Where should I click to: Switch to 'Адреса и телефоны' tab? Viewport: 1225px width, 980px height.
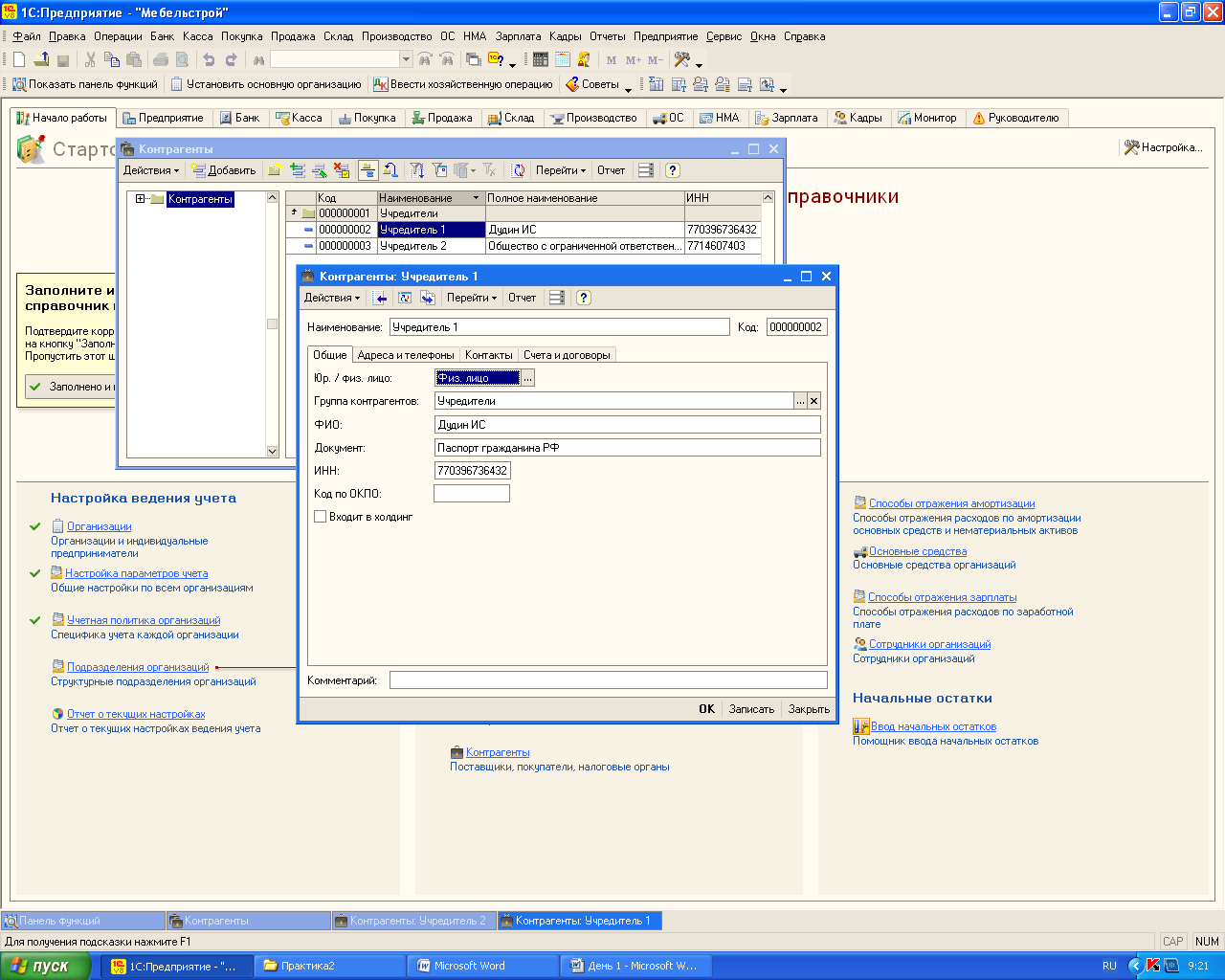(406, 355)
